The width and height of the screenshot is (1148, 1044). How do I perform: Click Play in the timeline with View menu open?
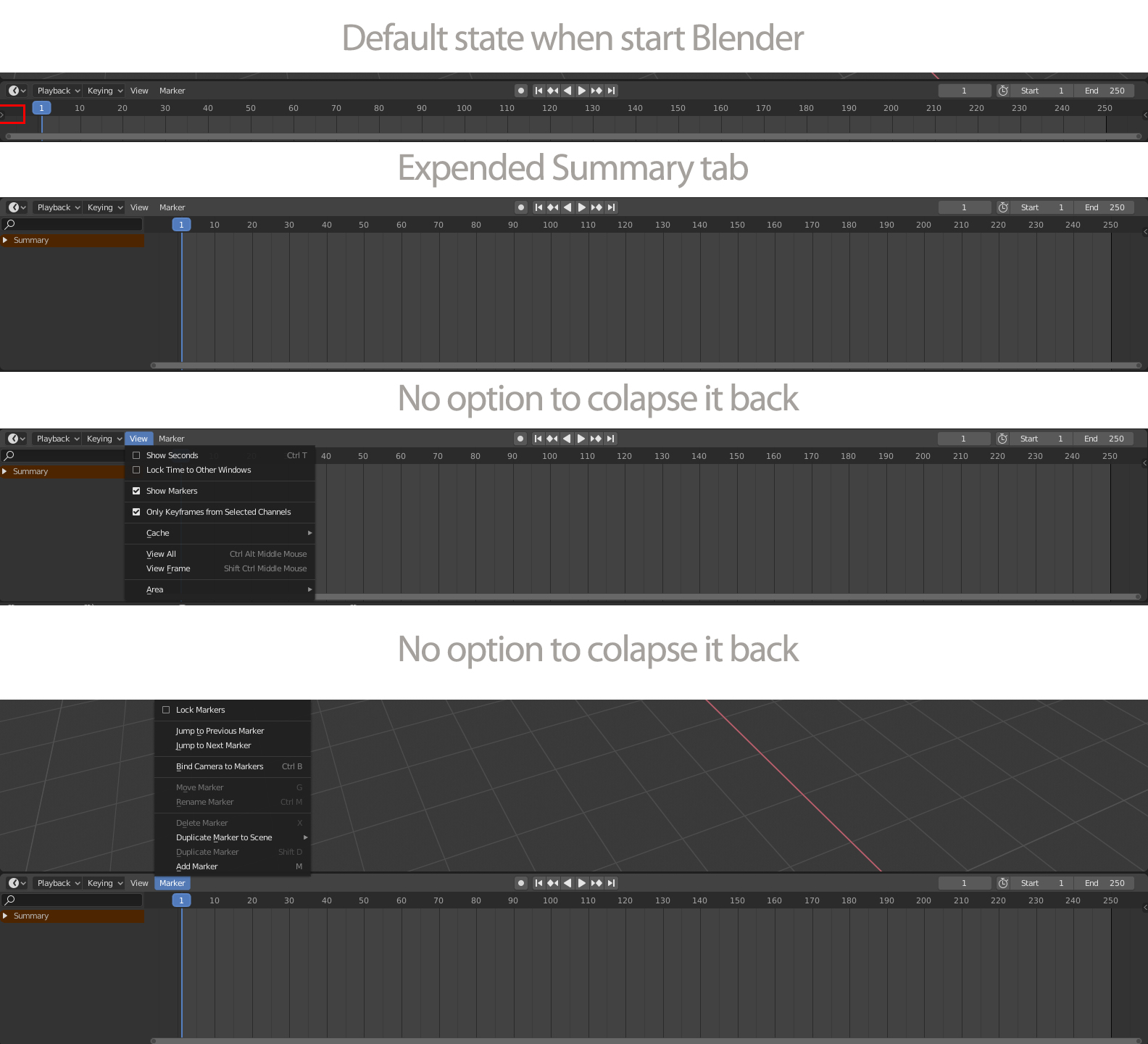coord(581,439)
